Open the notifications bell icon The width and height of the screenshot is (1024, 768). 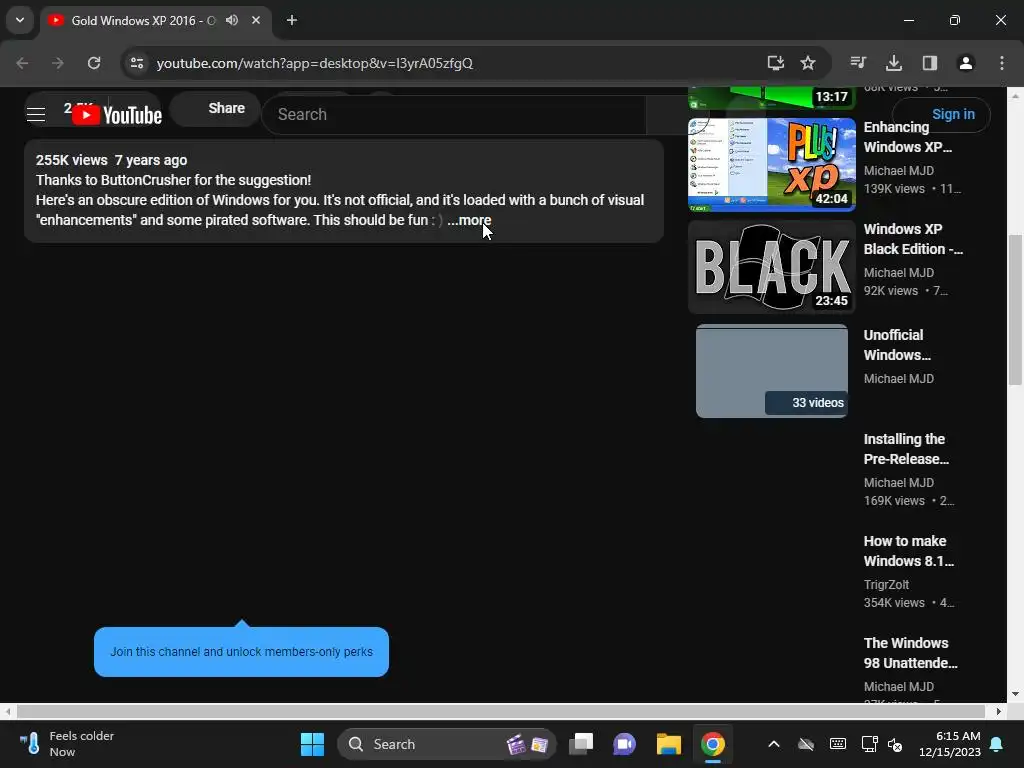[997, 744]
